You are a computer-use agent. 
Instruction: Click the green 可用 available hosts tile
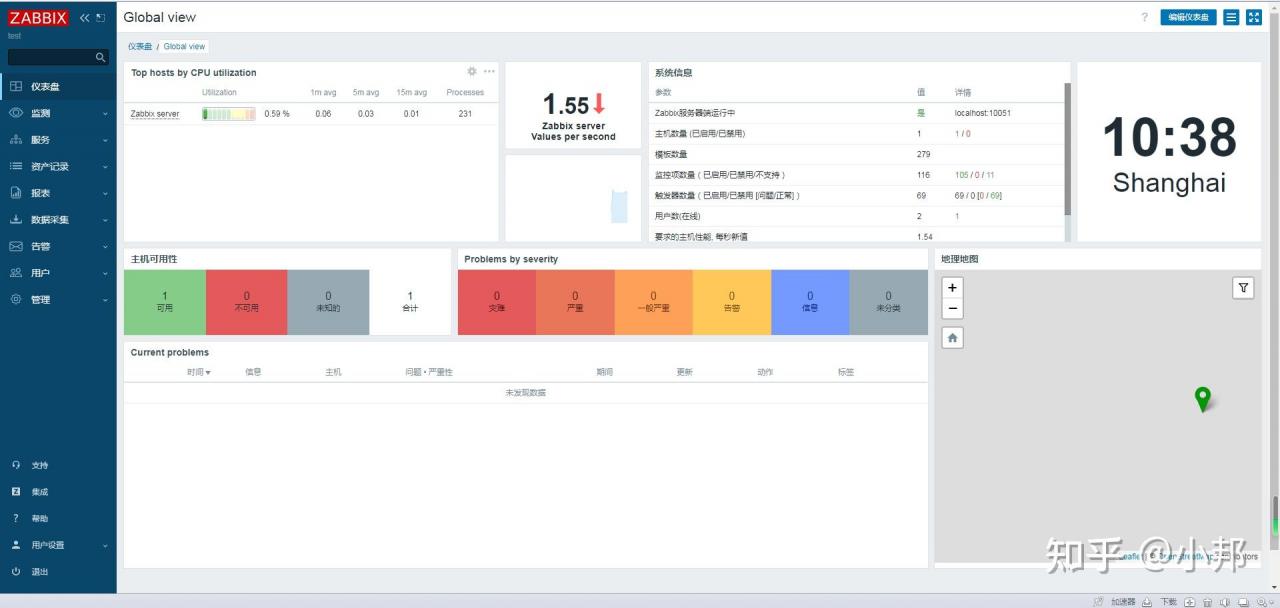click(x=164, y=302)
